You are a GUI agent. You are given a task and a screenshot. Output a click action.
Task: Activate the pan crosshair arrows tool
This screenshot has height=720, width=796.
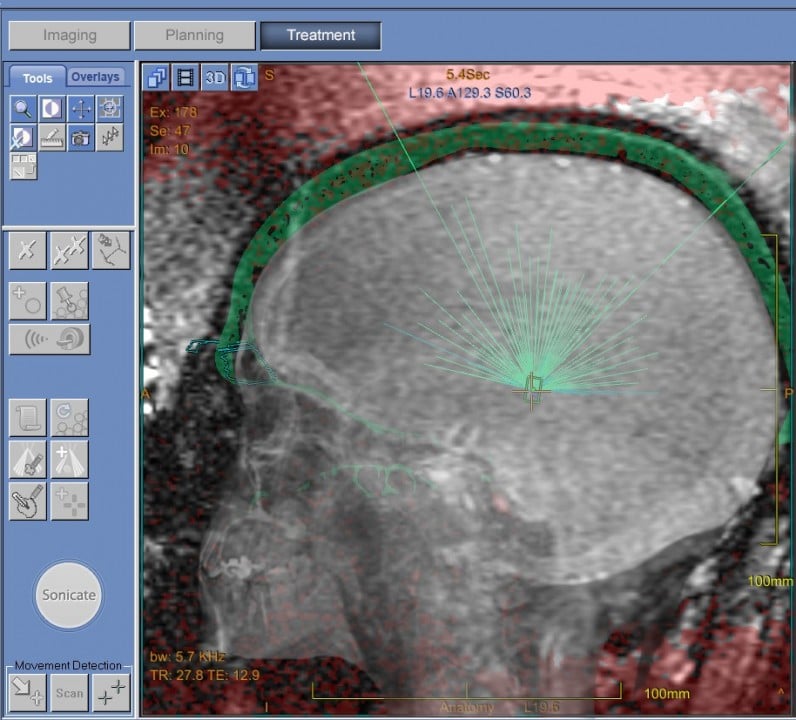tap(81, 108)
